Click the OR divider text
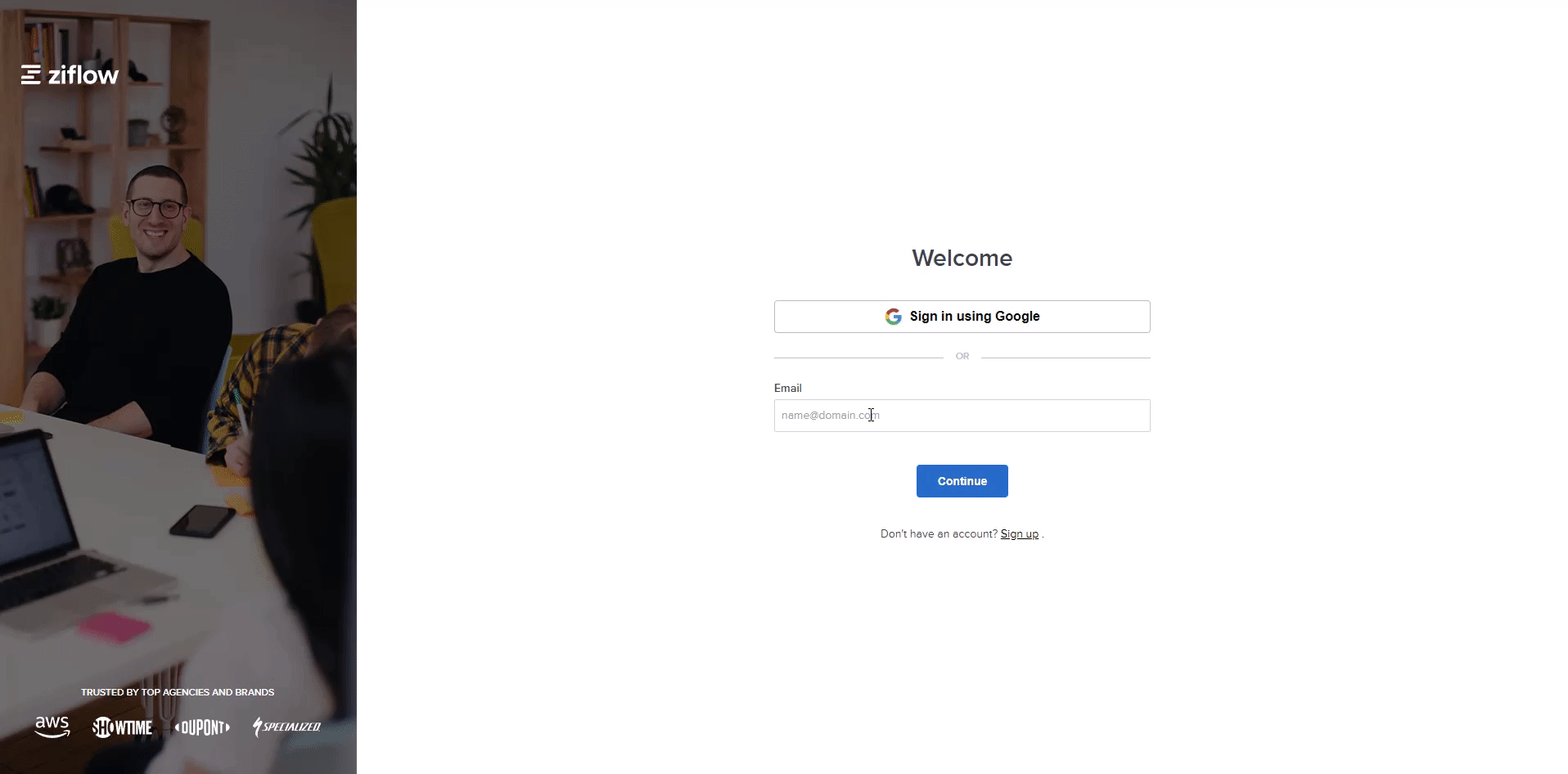 click(962, 357)
